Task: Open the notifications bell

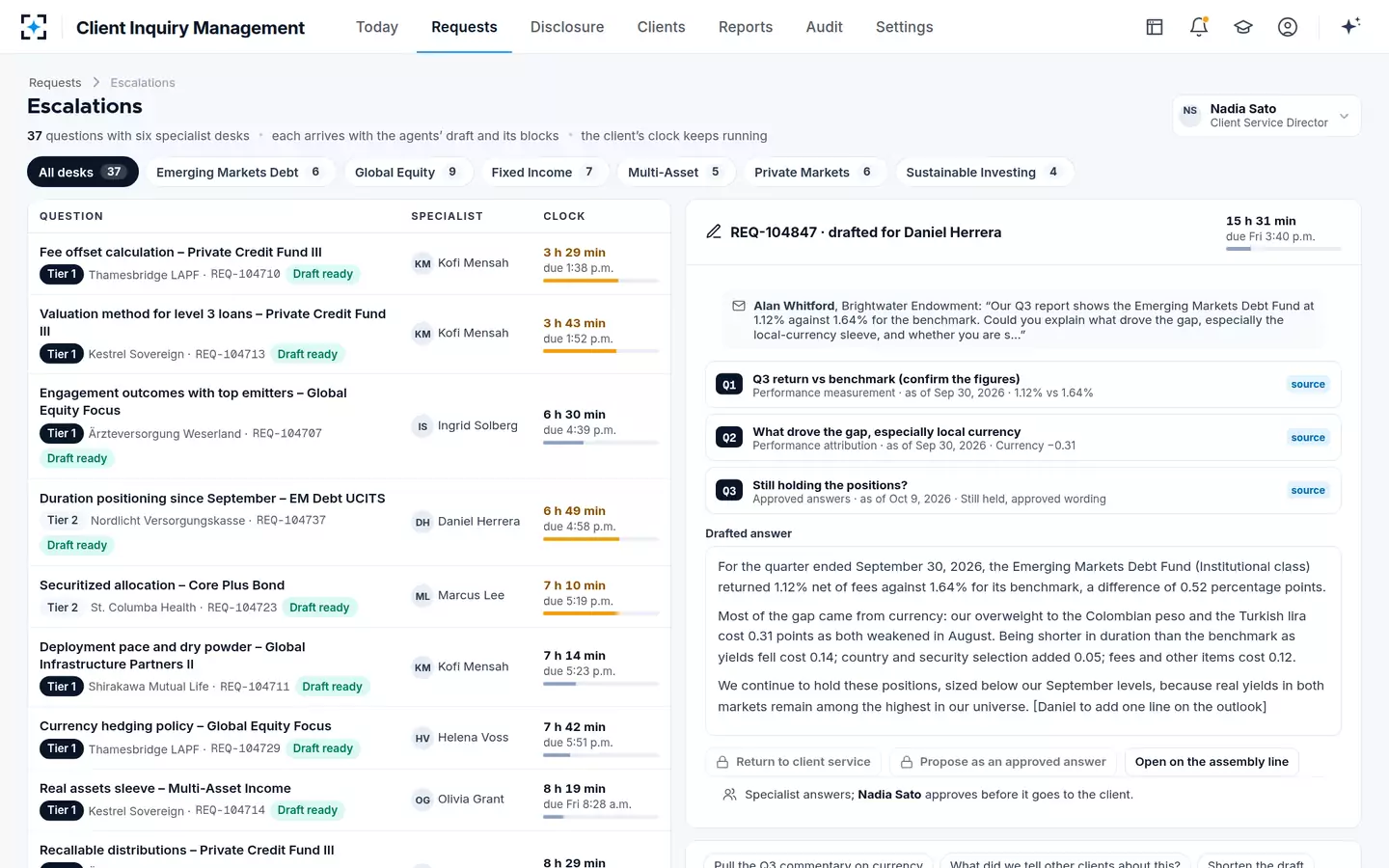Action: [x=1198, y=27]
